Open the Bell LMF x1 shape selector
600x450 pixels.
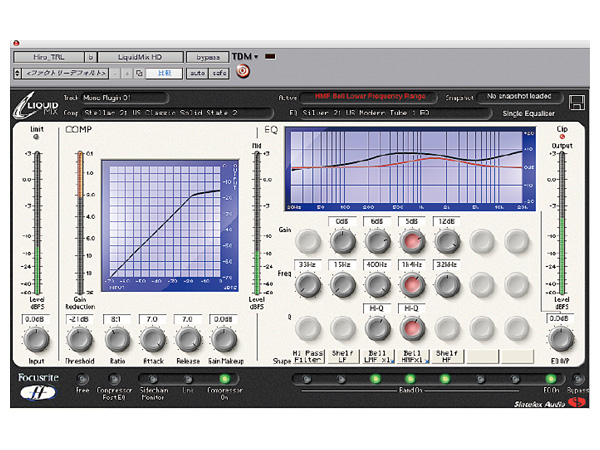click(x=378, y=357)
